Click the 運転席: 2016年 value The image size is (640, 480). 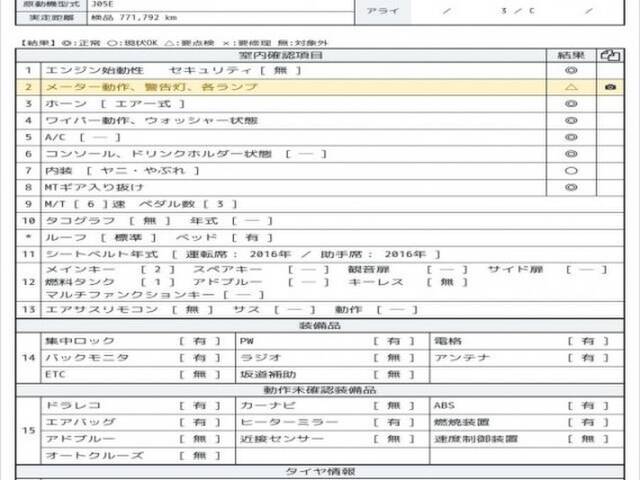pyautogui.click(x=238, y=254)
